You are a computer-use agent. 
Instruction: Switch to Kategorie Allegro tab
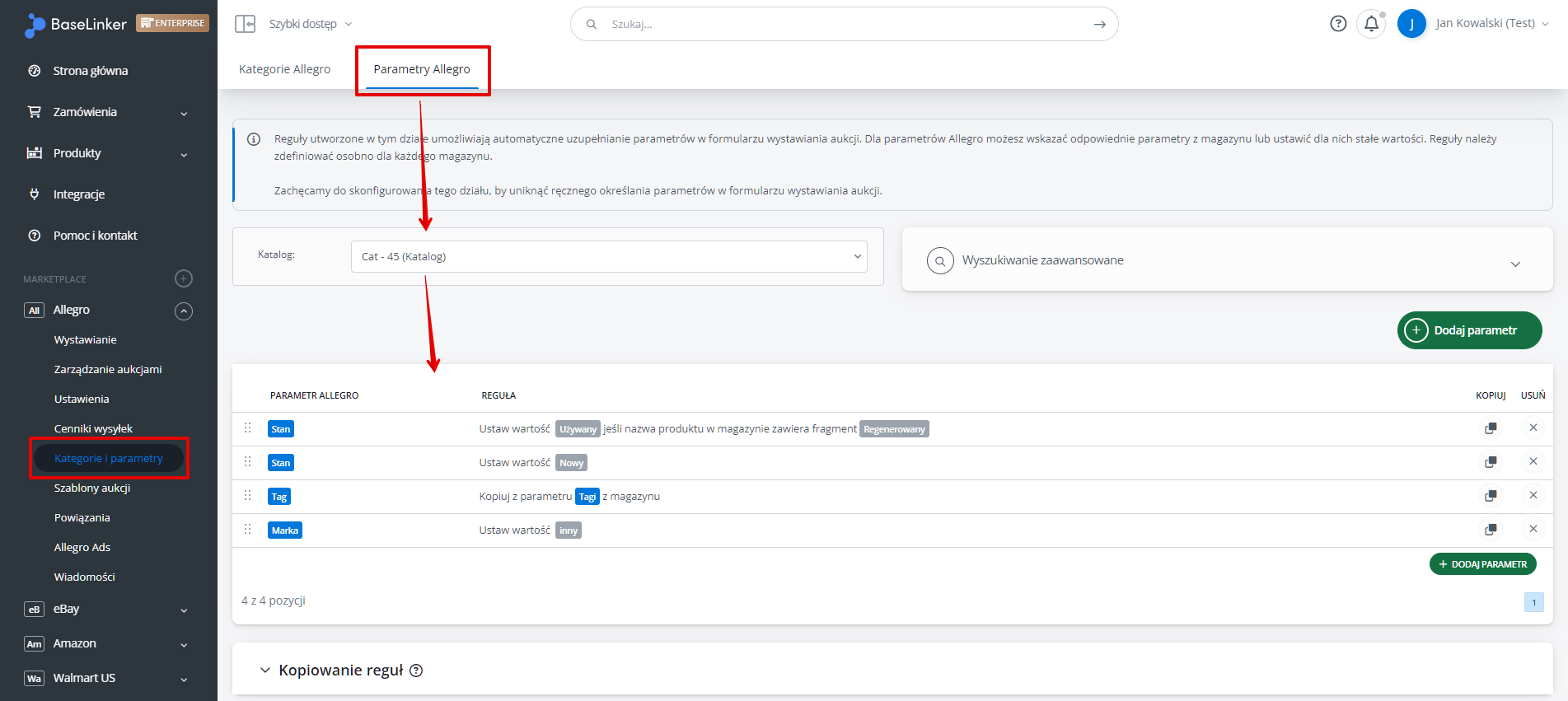tap(284, 69)
